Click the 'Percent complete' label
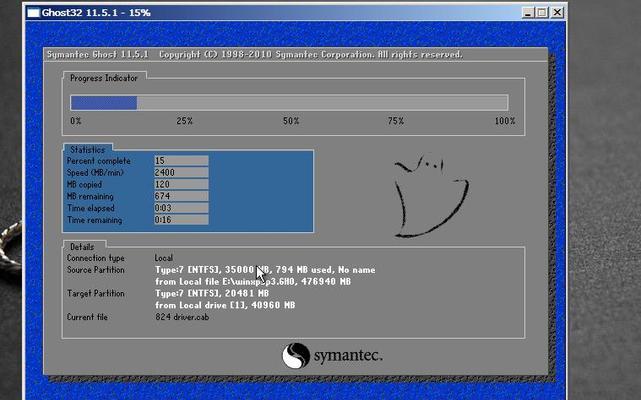This screenshot has height=400, width=641. coord(99,161)
